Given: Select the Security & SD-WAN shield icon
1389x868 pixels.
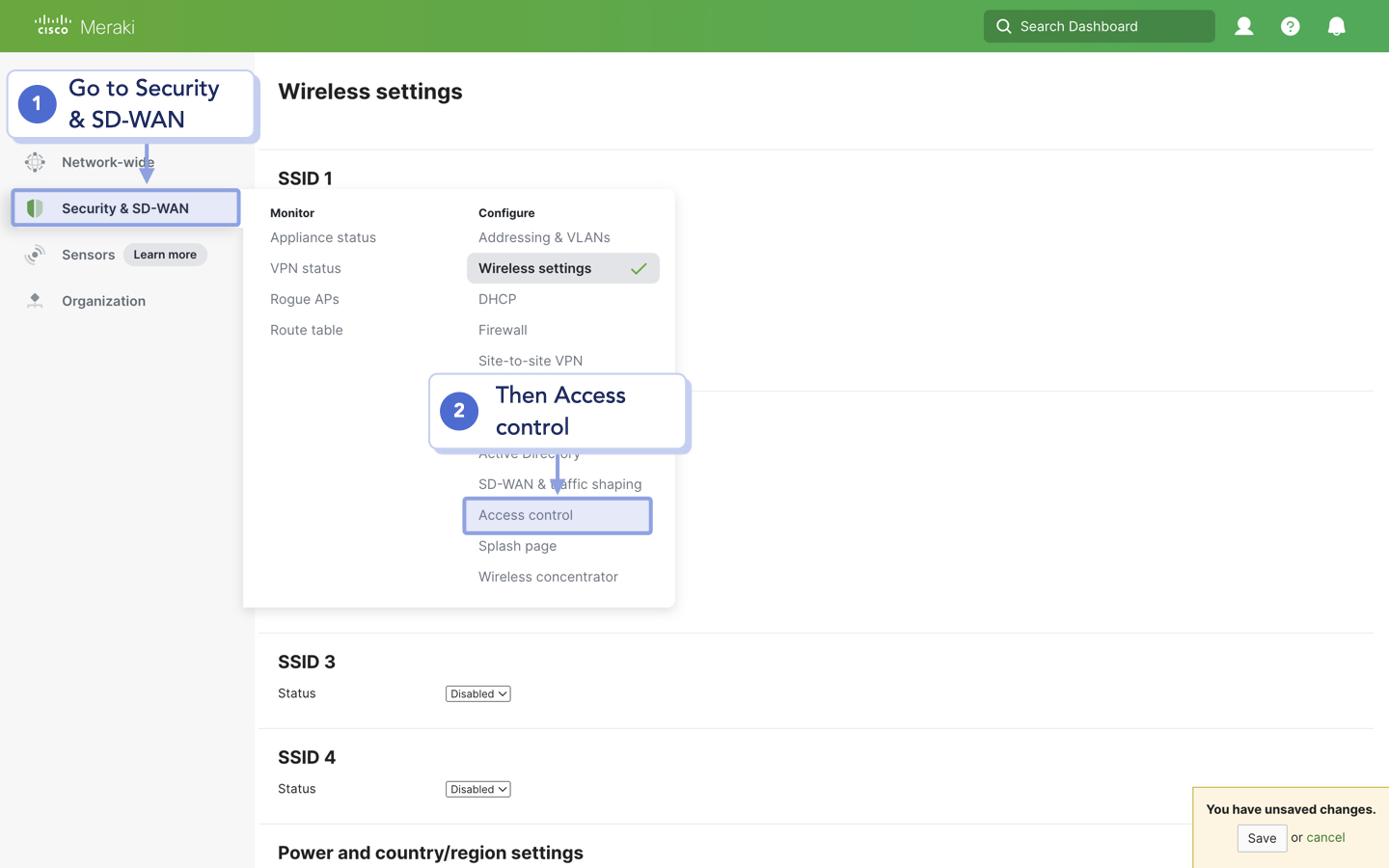Looking at the screenshot, I should pyautogui.click(x=35, y=207).
